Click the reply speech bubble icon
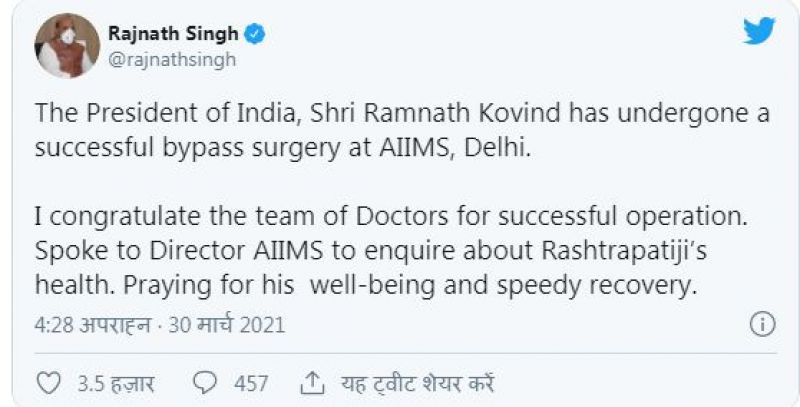This screenshot has width=800, height=407. 206,383
